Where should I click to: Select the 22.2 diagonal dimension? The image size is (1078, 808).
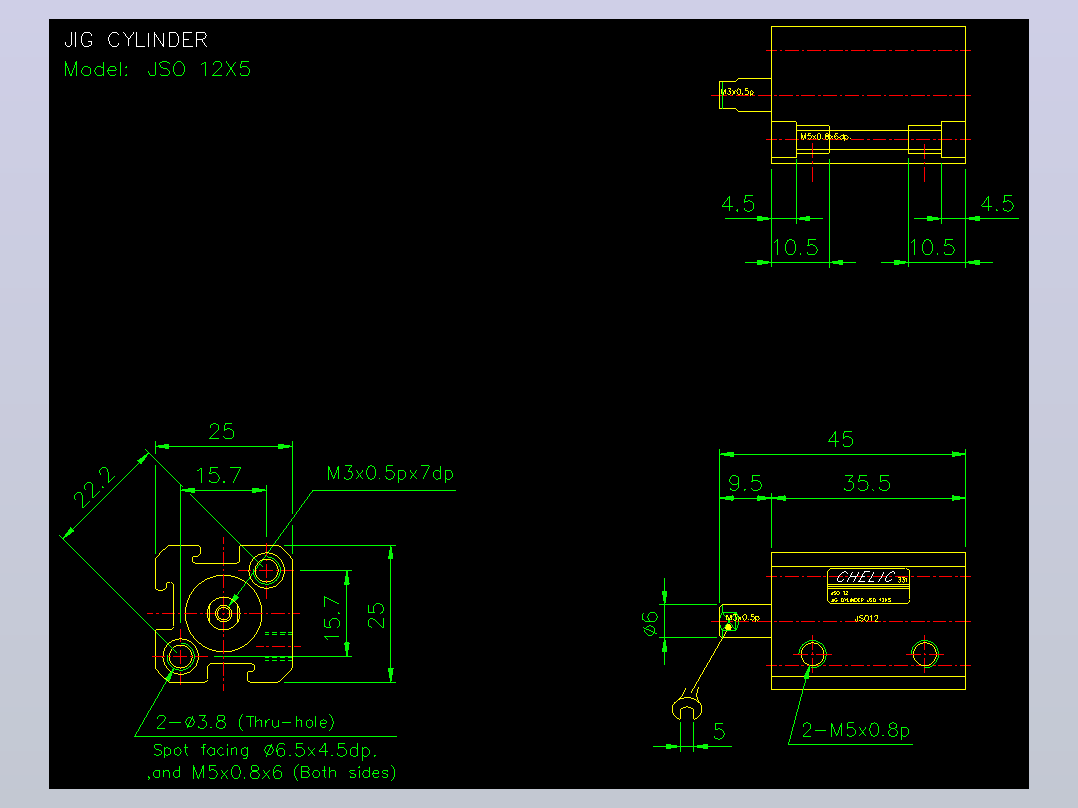click(94, 486)
